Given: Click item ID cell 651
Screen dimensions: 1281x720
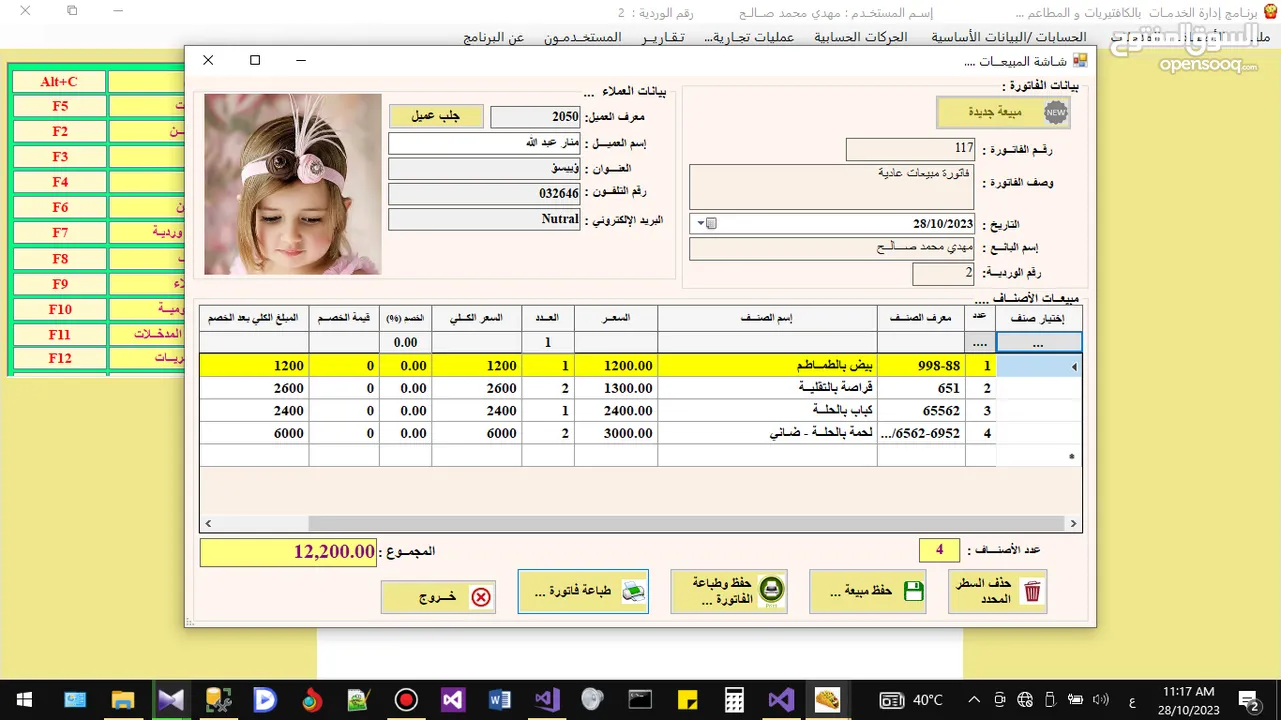Looking at the screenshot, I should pos(921,388).
